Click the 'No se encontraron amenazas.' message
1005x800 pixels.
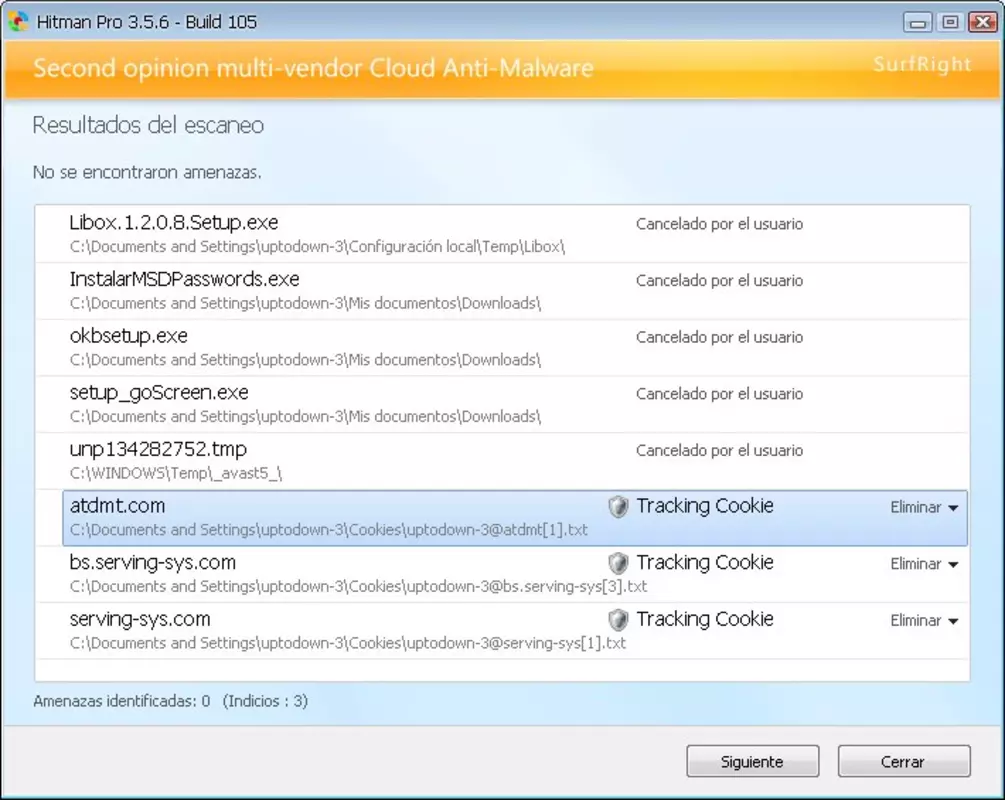[x=147, y=172]
